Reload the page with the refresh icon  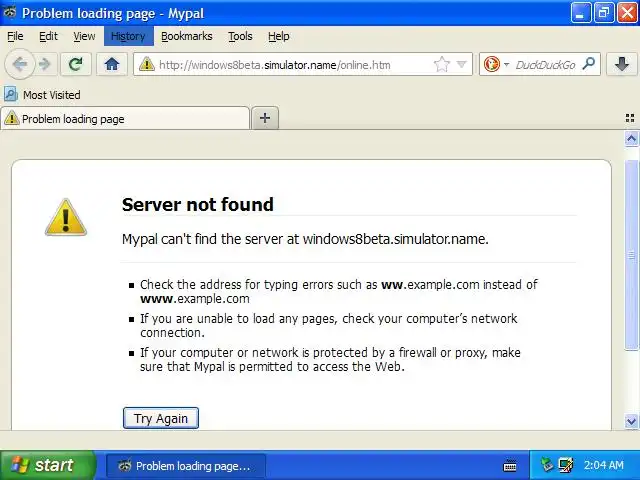click(x=76, y=64)
